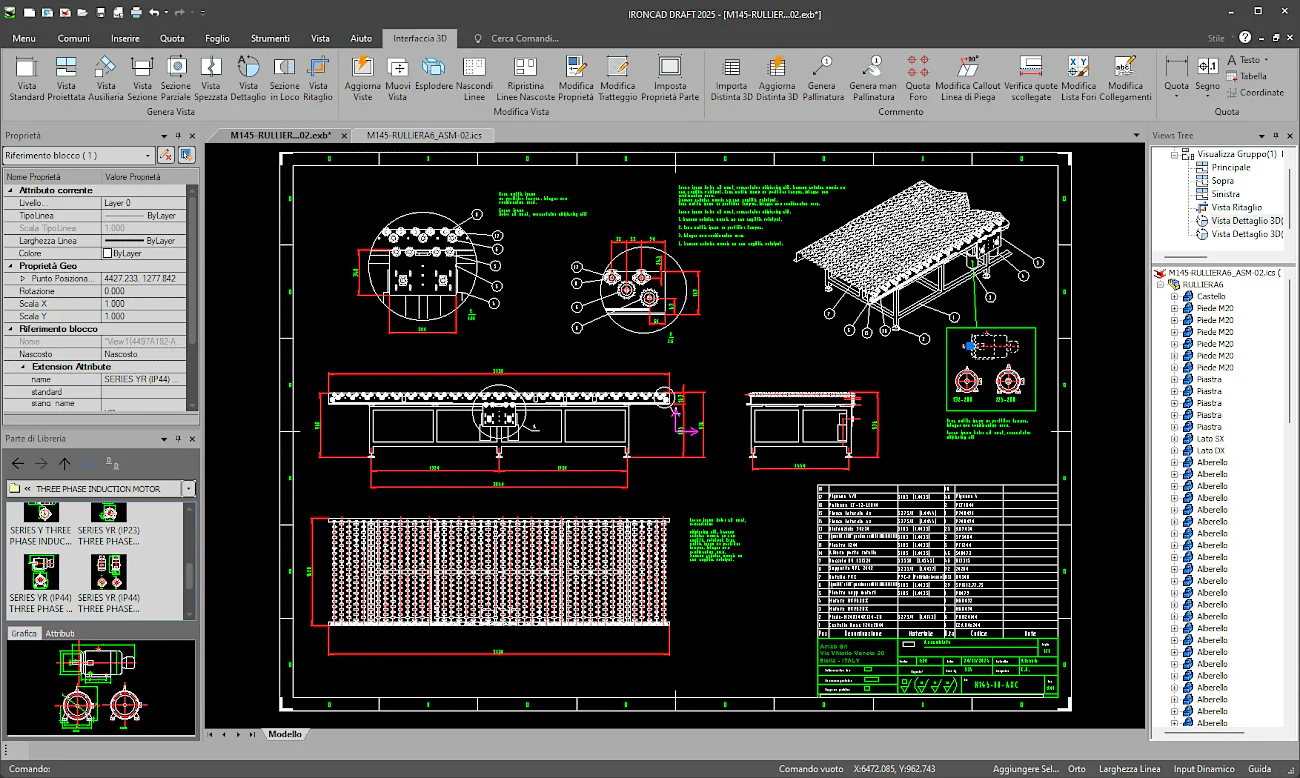1300x778 pixels.
Task: Toggle Input Dinamico in status bar
Action: 1204,769
